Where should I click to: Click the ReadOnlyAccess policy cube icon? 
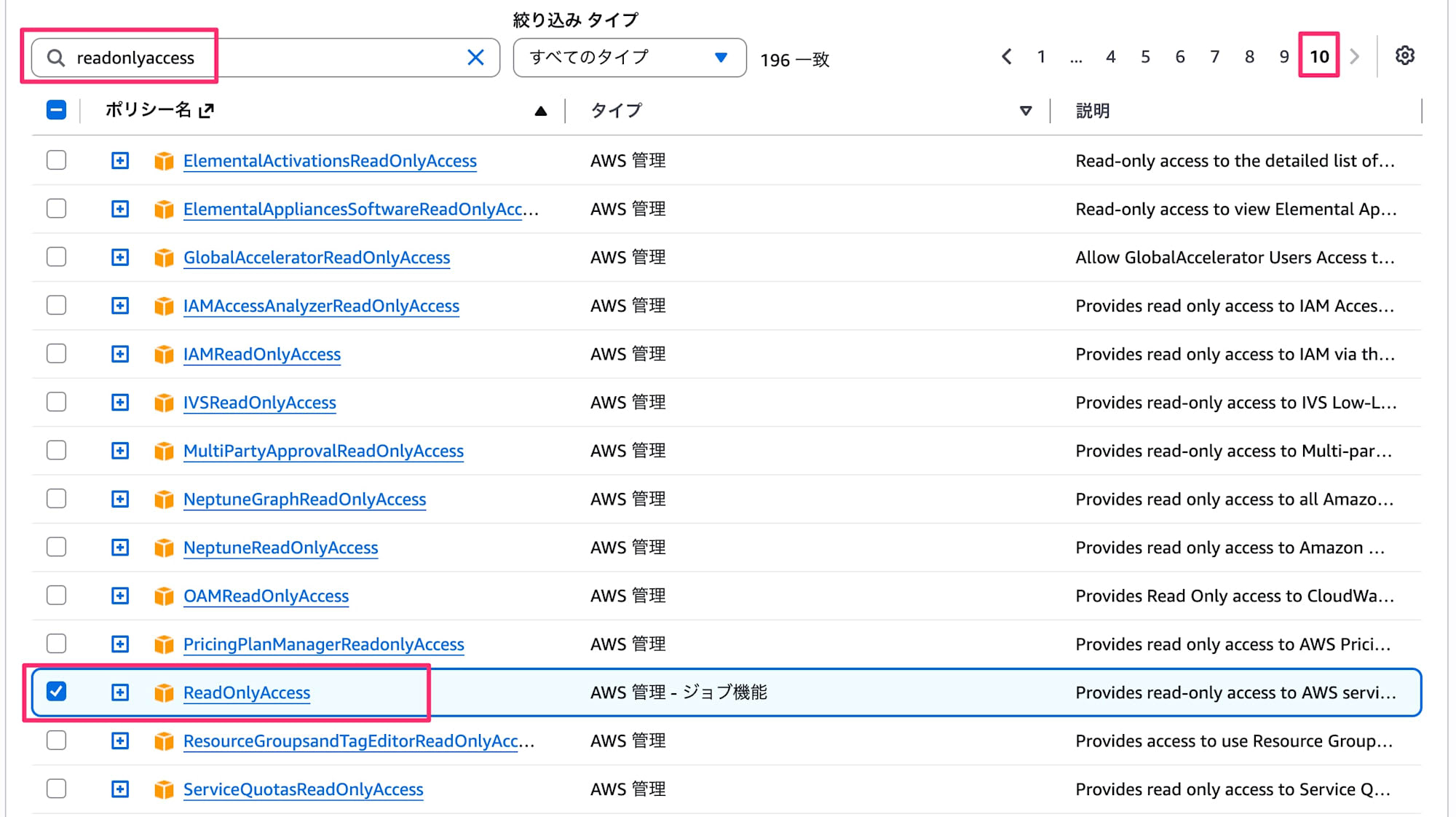pos(164,692)
